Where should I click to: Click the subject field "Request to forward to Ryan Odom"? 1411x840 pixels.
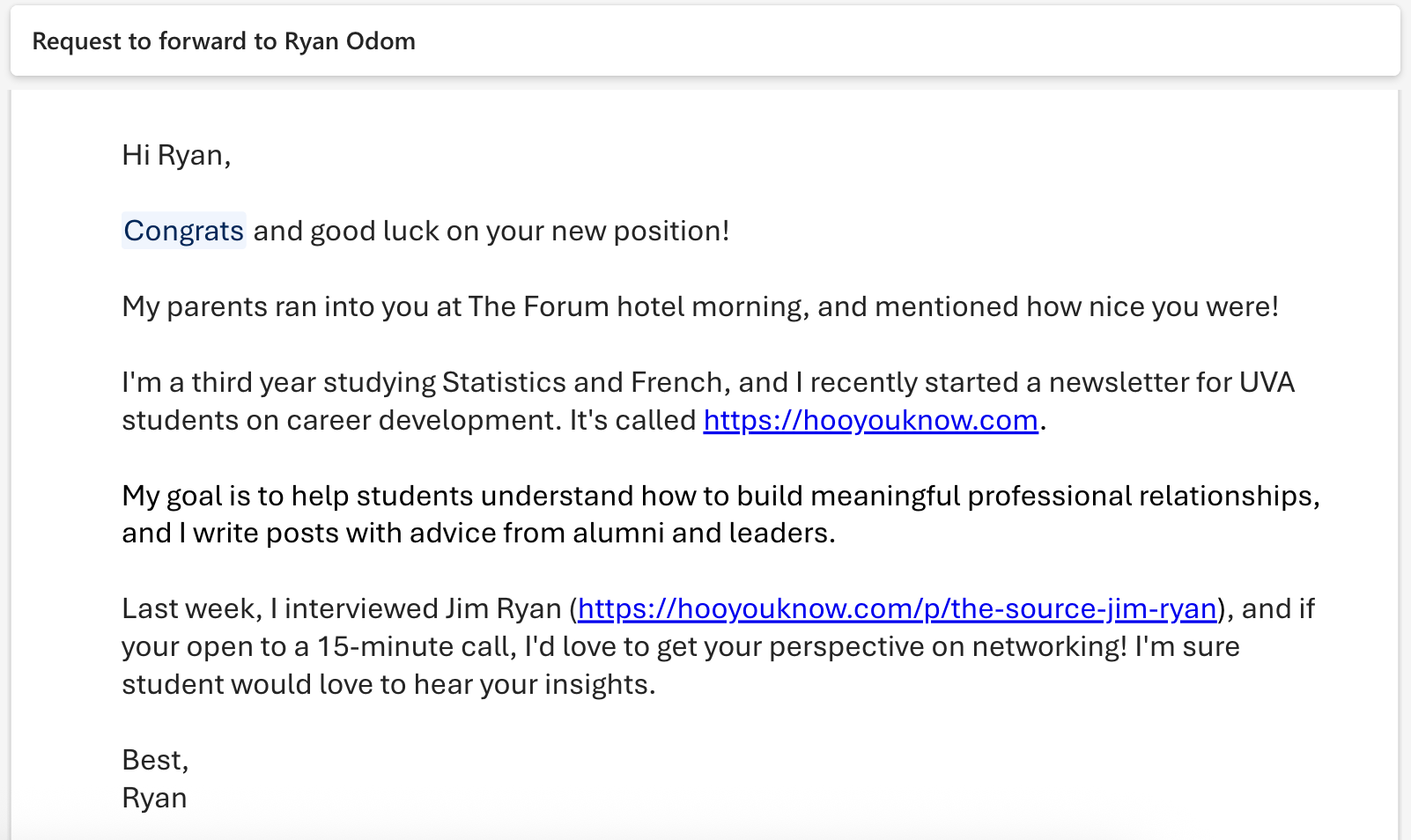(224, 41)
